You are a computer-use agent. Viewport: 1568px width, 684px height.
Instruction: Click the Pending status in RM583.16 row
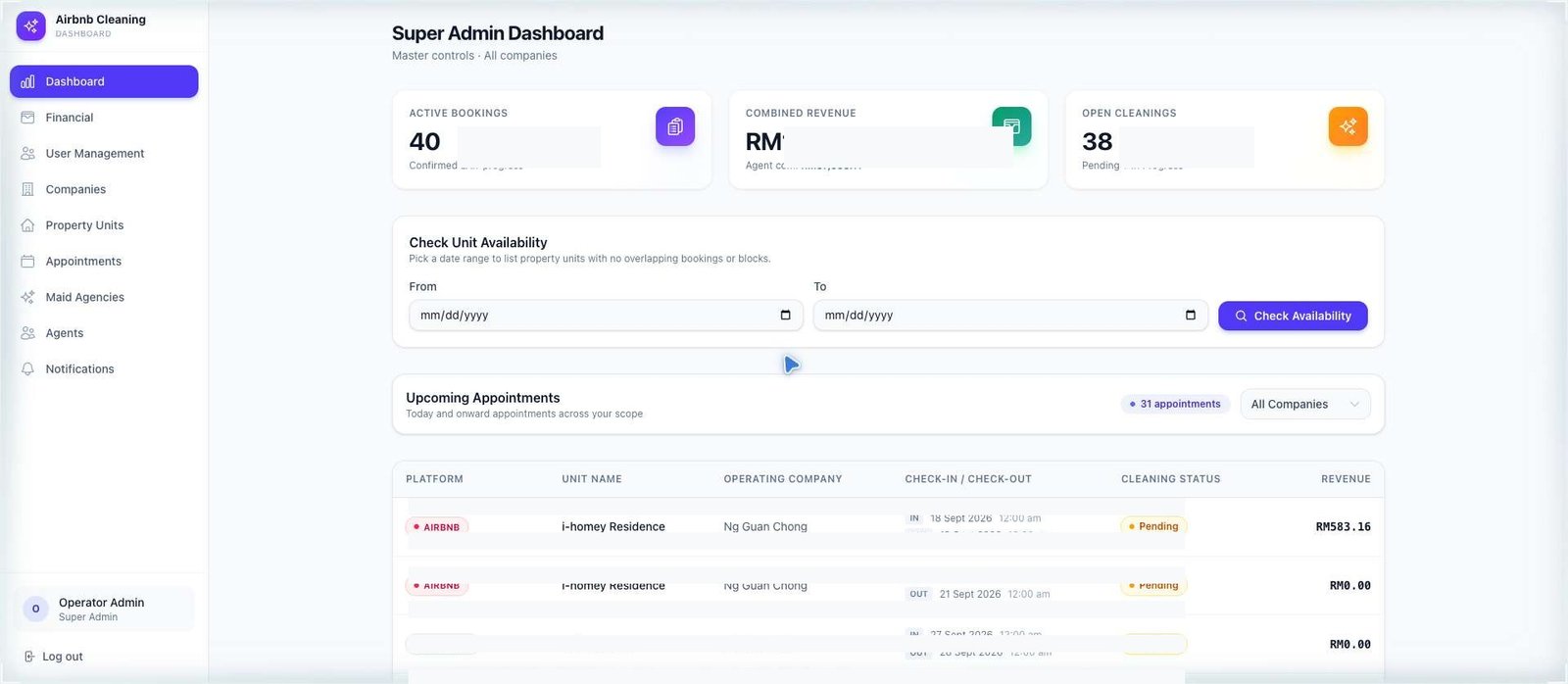(1153, 526)
